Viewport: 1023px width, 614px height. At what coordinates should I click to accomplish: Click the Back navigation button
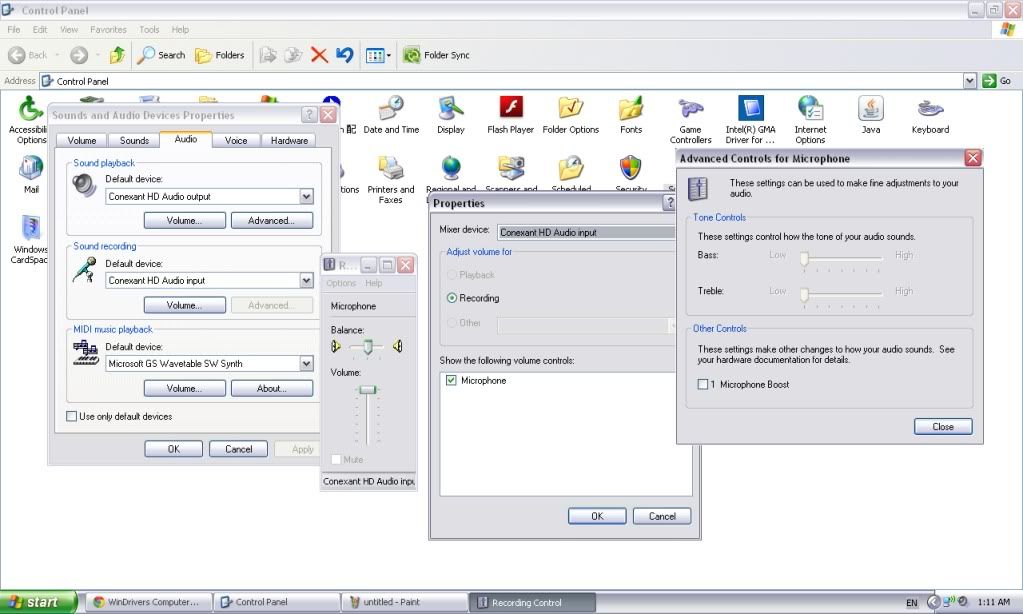click(27, 55)
